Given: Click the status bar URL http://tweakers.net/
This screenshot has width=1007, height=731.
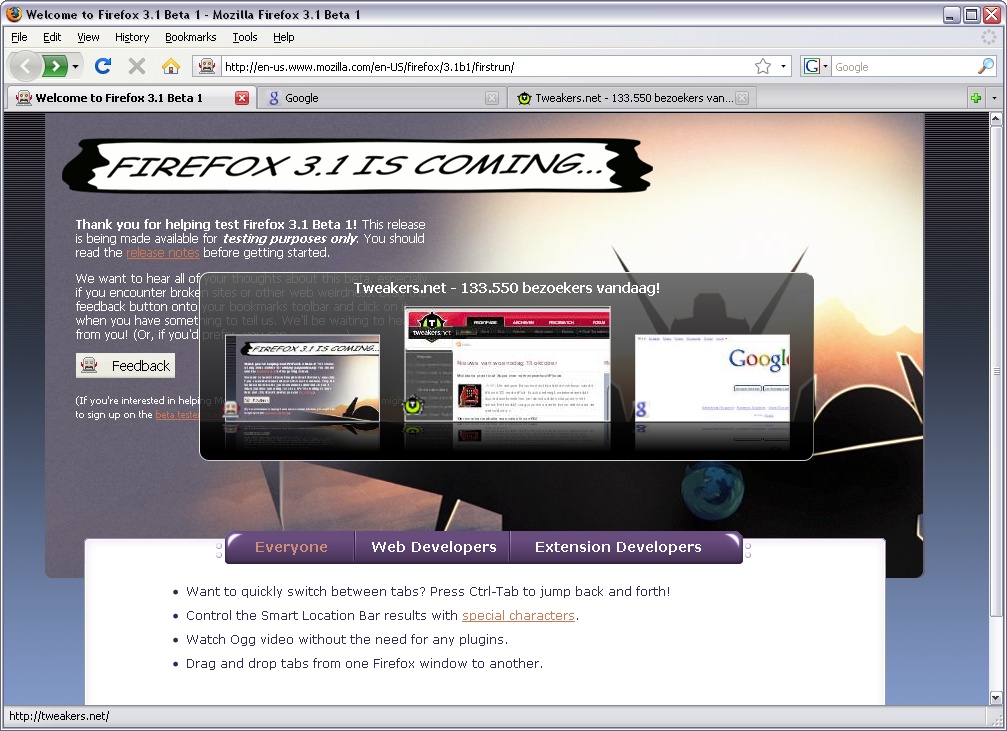Looking at the screenshot, I should tap(59, 716).
